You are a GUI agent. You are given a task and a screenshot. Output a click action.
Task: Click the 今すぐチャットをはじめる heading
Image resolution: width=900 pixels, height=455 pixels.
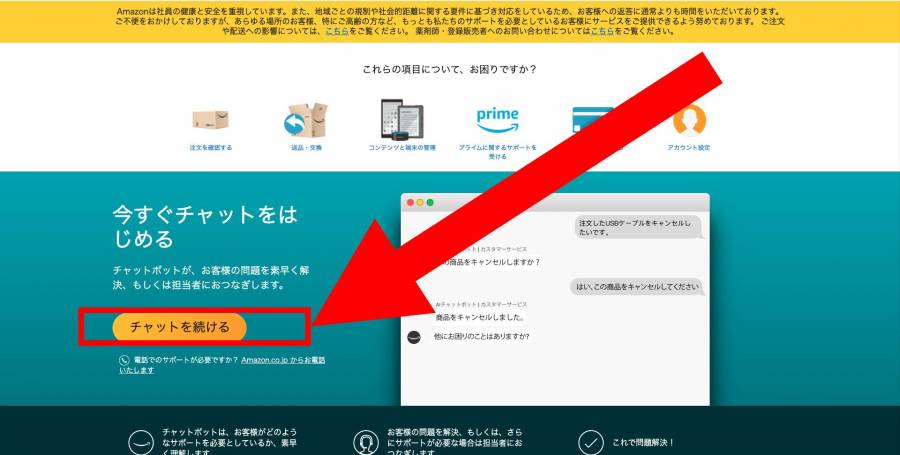pyautogui.click(x=205, y=226)
